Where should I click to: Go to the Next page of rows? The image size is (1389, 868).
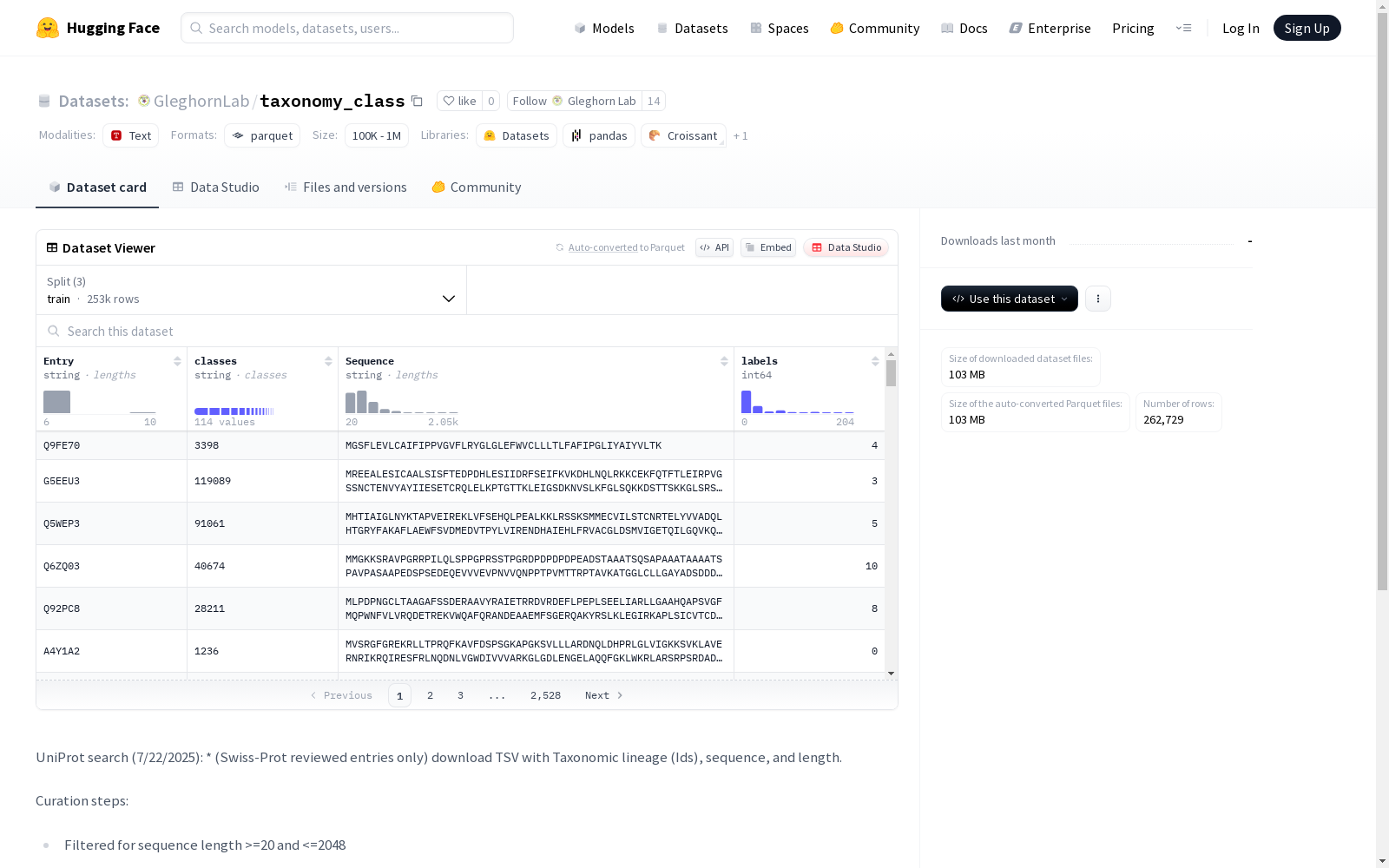tap(604, 695)
